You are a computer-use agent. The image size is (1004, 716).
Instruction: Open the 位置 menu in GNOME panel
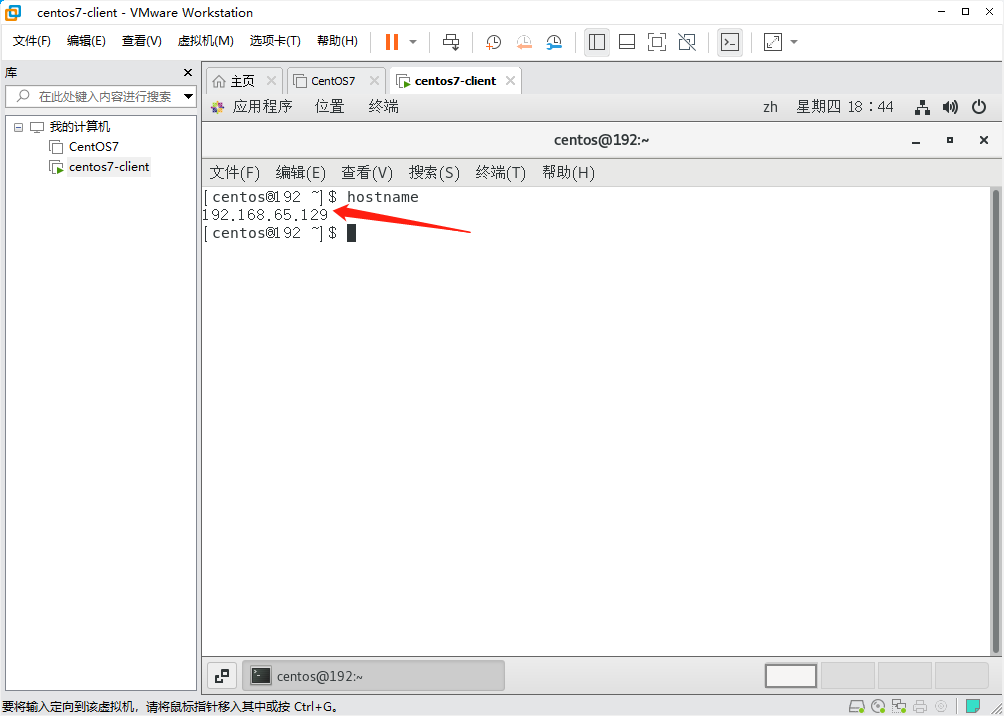coord(330,107)
